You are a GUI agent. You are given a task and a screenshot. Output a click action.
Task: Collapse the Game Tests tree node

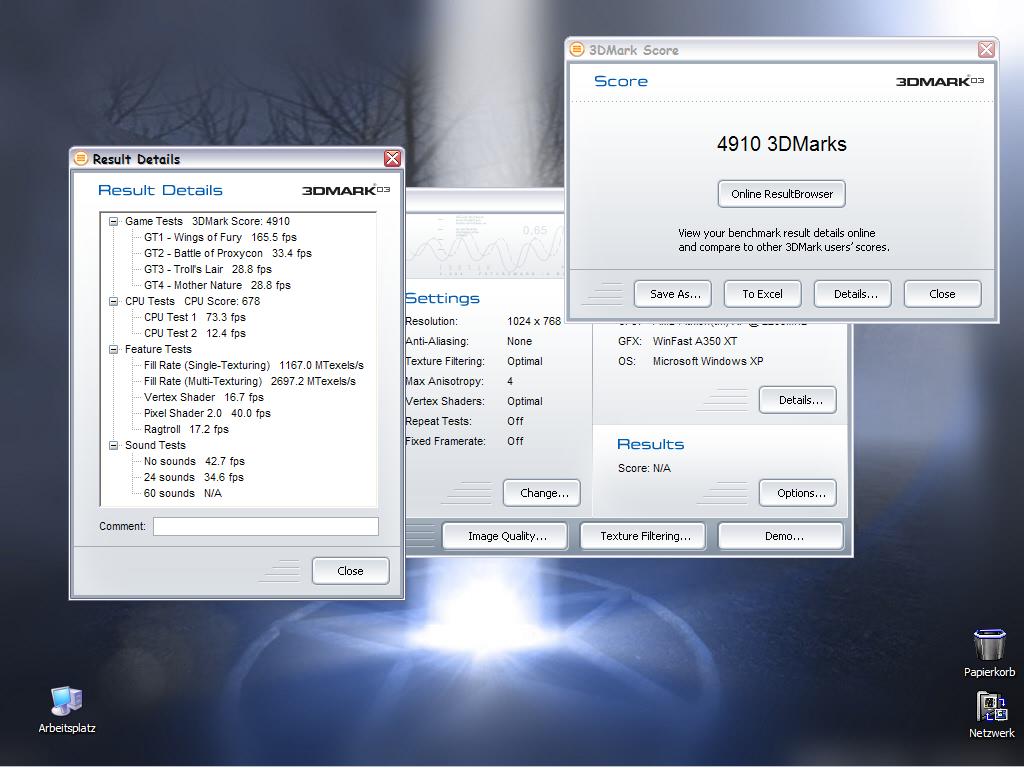pos(114,221)
